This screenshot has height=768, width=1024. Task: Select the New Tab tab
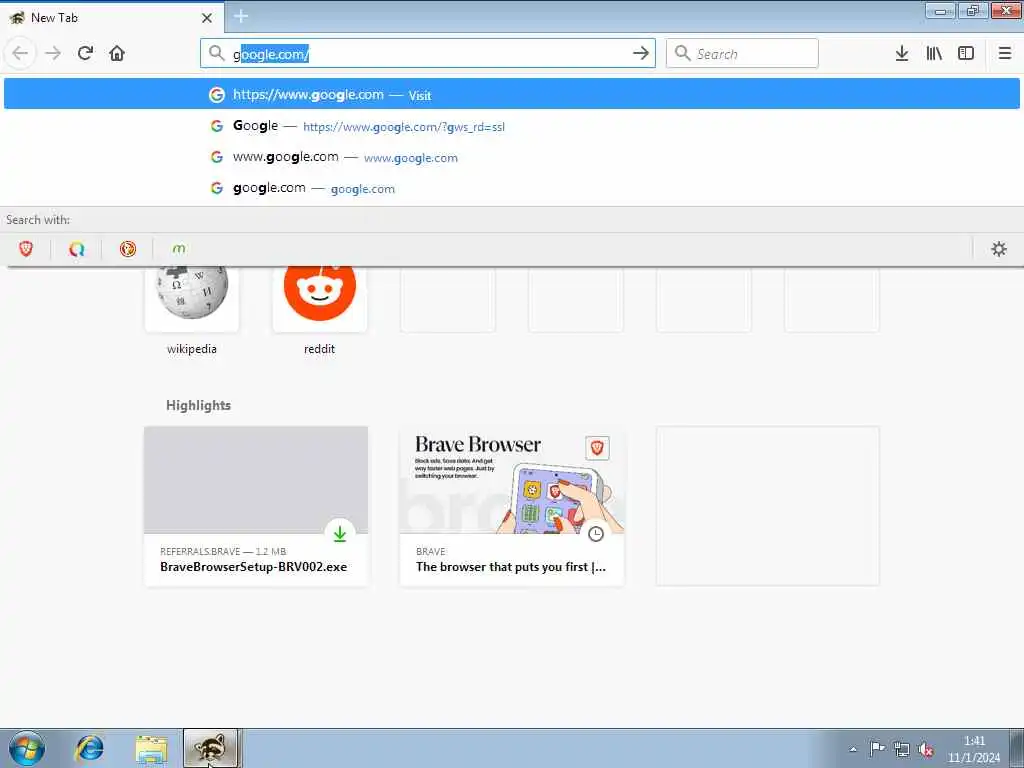pyautogui.click(x=112, y=18)
